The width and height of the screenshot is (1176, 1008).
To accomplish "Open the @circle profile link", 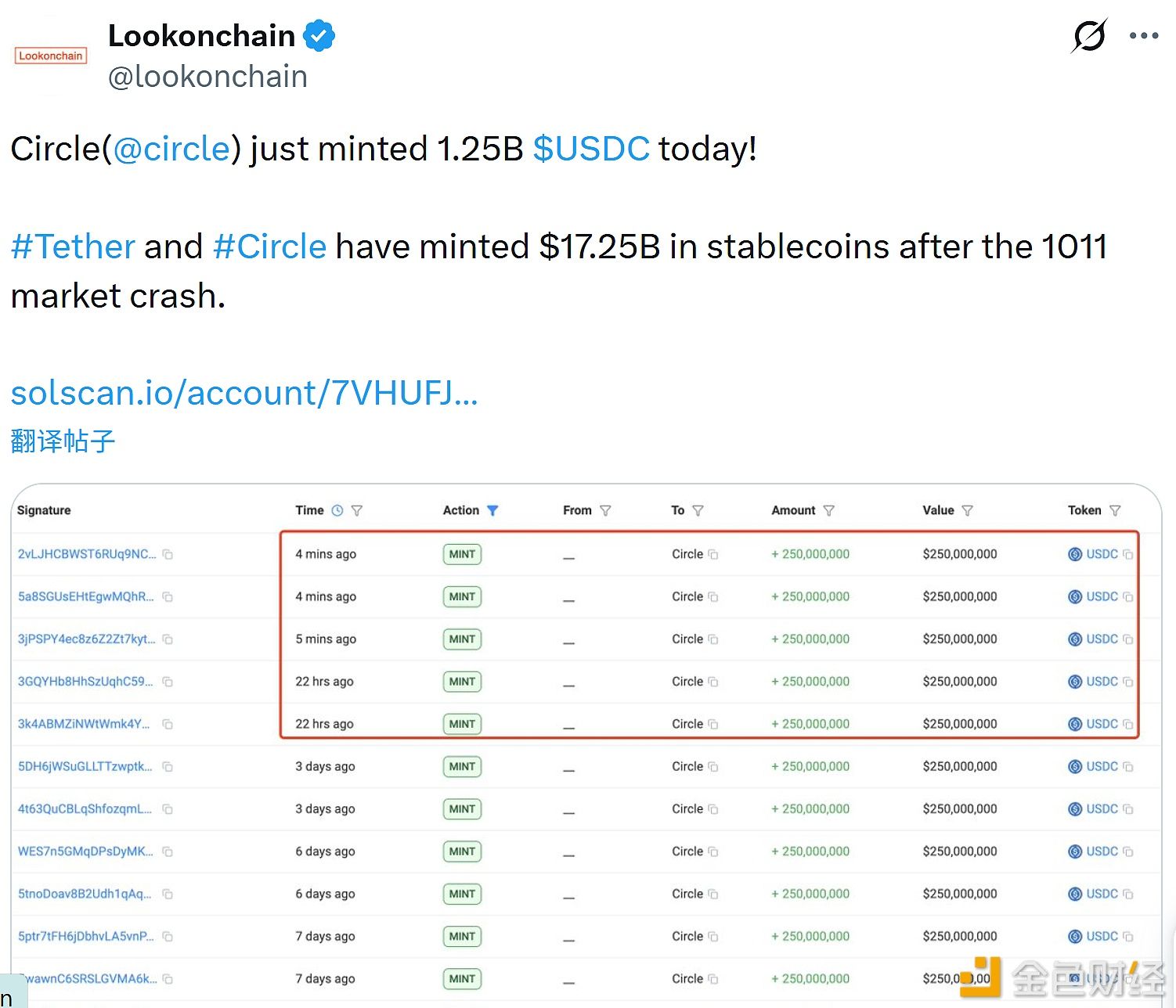I will [x=171, y=149].
